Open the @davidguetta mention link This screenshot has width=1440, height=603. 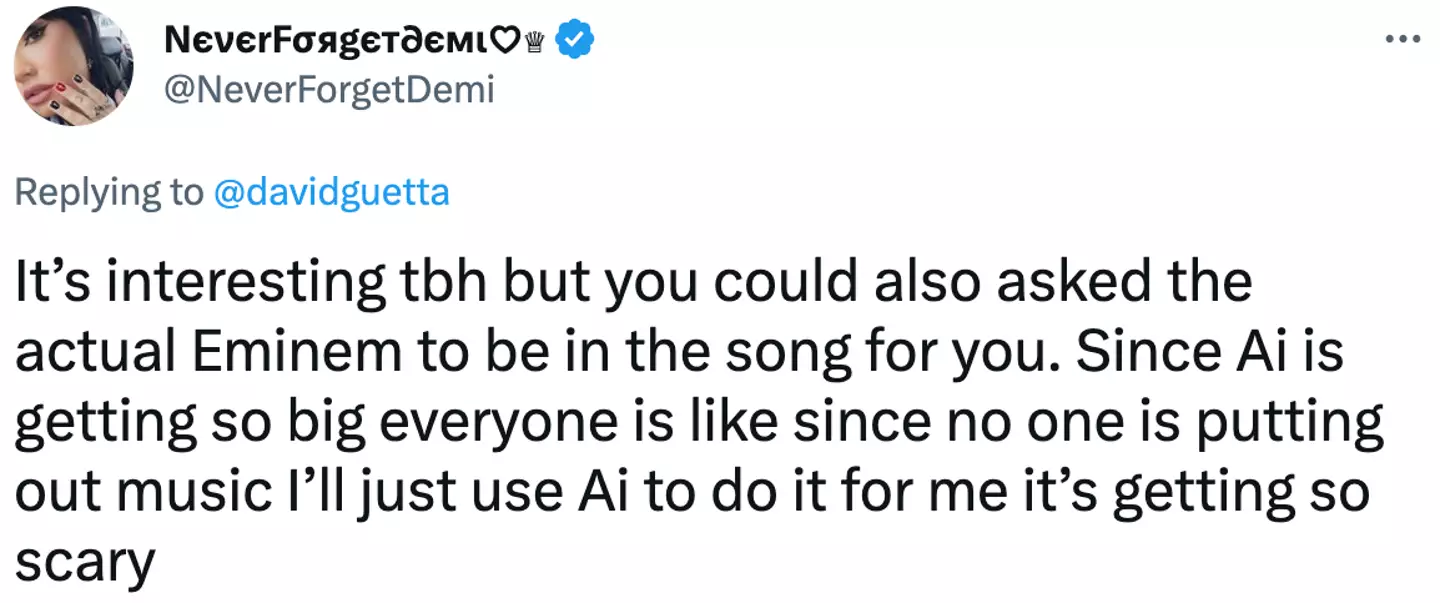(332, 192)
